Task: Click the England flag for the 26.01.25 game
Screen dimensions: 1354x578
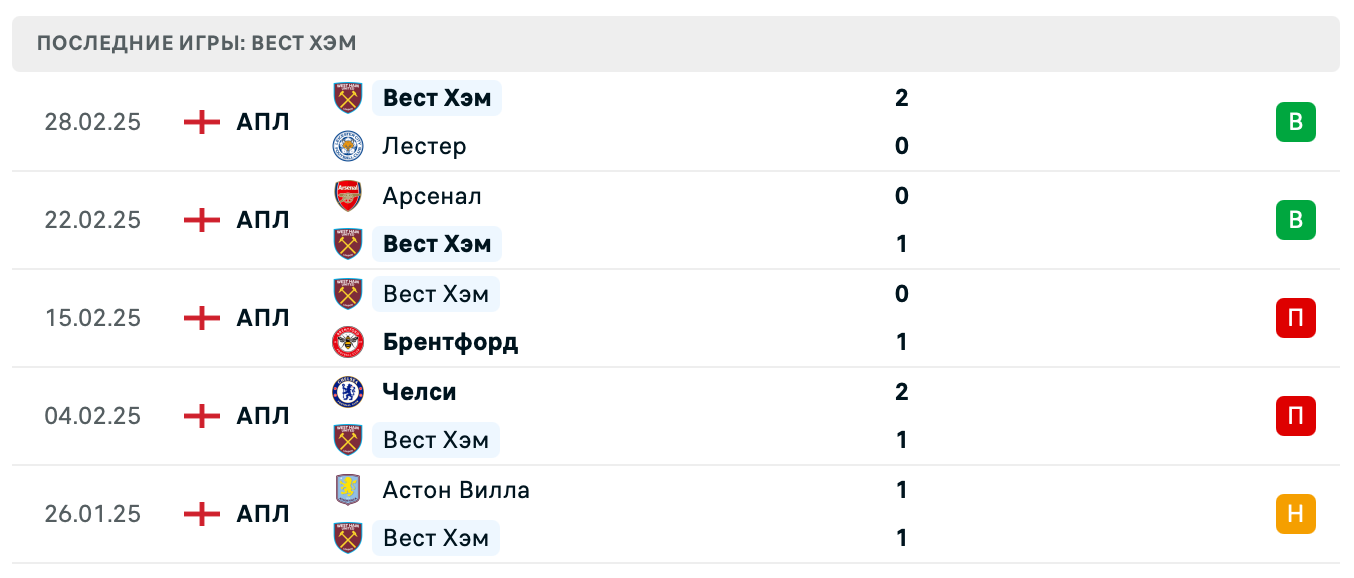Action: pos(203,514)
